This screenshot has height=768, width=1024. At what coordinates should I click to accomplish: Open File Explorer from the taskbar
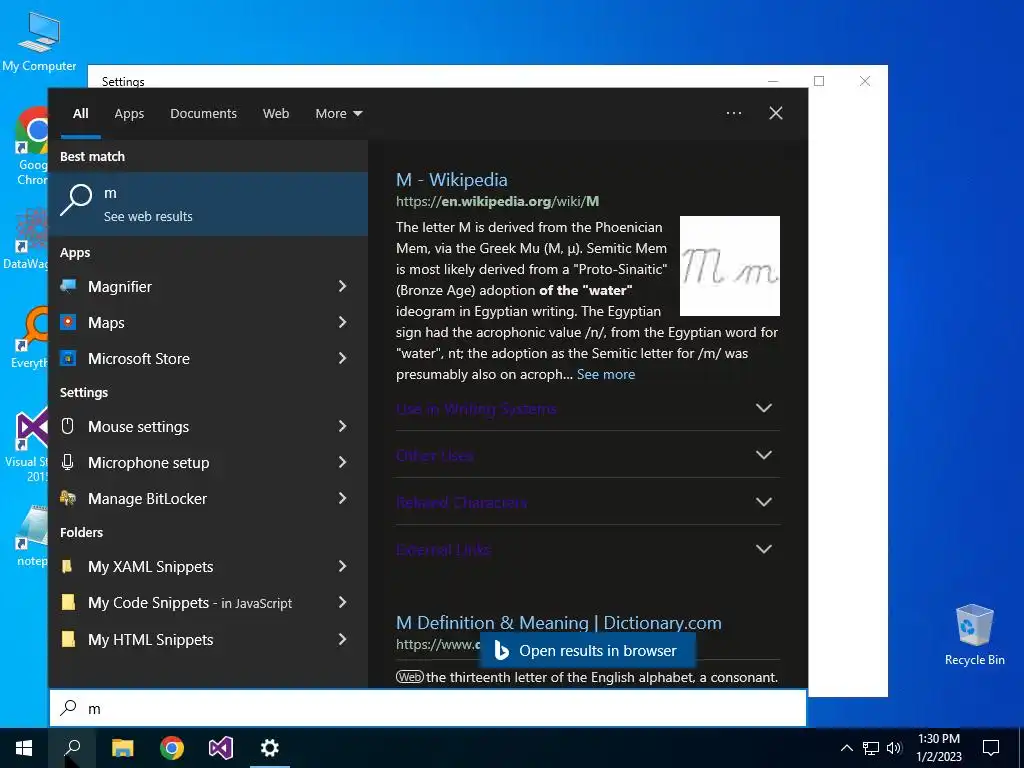point(122,748)
